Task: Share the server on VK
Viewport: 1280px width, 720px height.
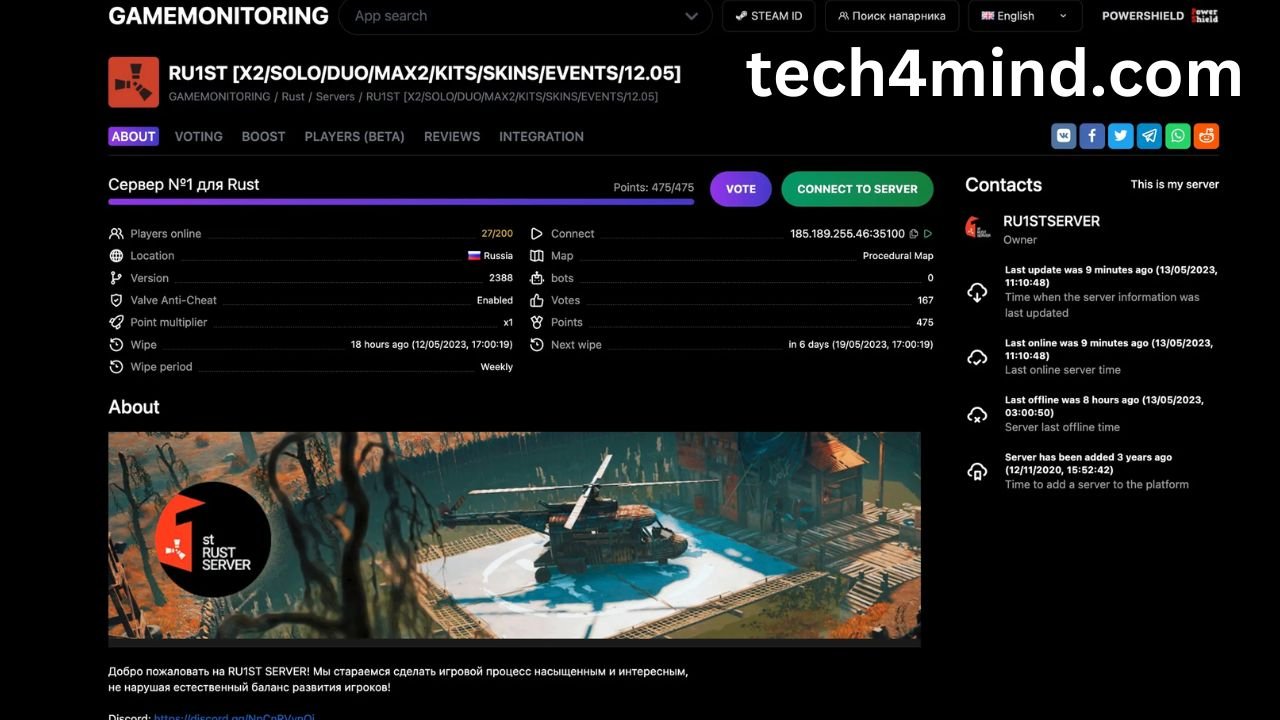Action: (1063, 136)
